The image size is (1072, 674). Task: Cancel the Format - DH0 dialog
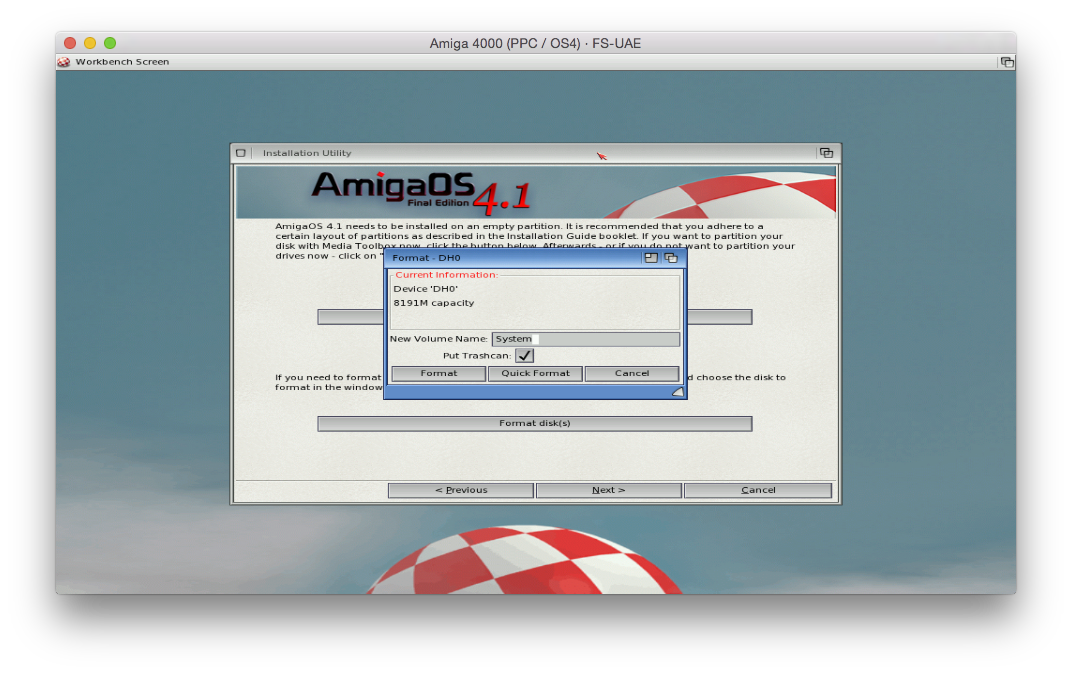[632, 373]
